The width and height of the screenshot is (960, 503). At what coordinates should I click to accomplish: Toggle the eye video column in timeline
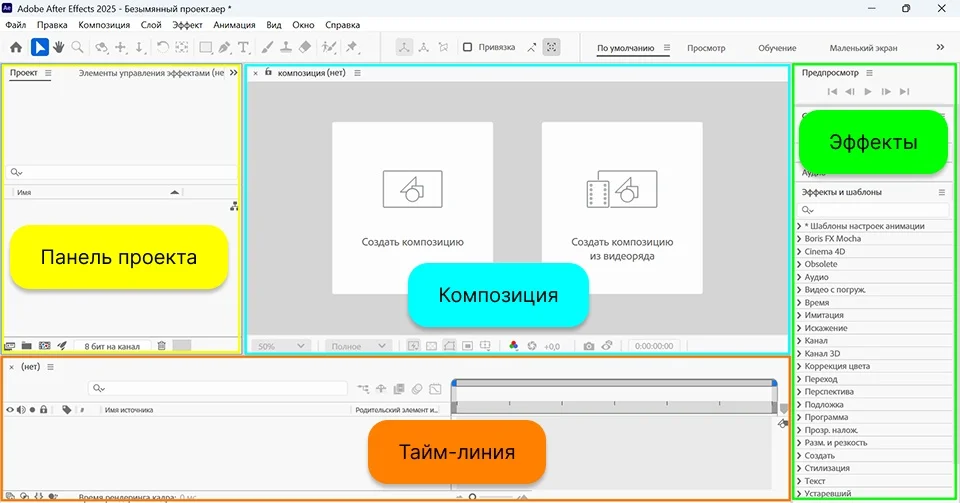point(11,409)
